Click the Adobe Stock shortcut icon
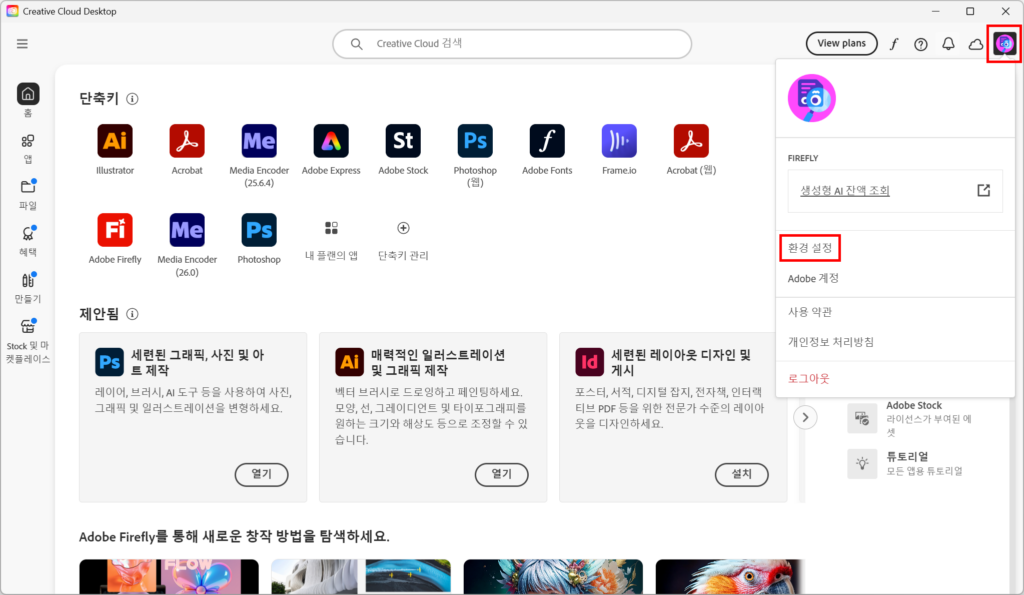Viewport: 1024px width, 595px height. click(x=403, y=141)
